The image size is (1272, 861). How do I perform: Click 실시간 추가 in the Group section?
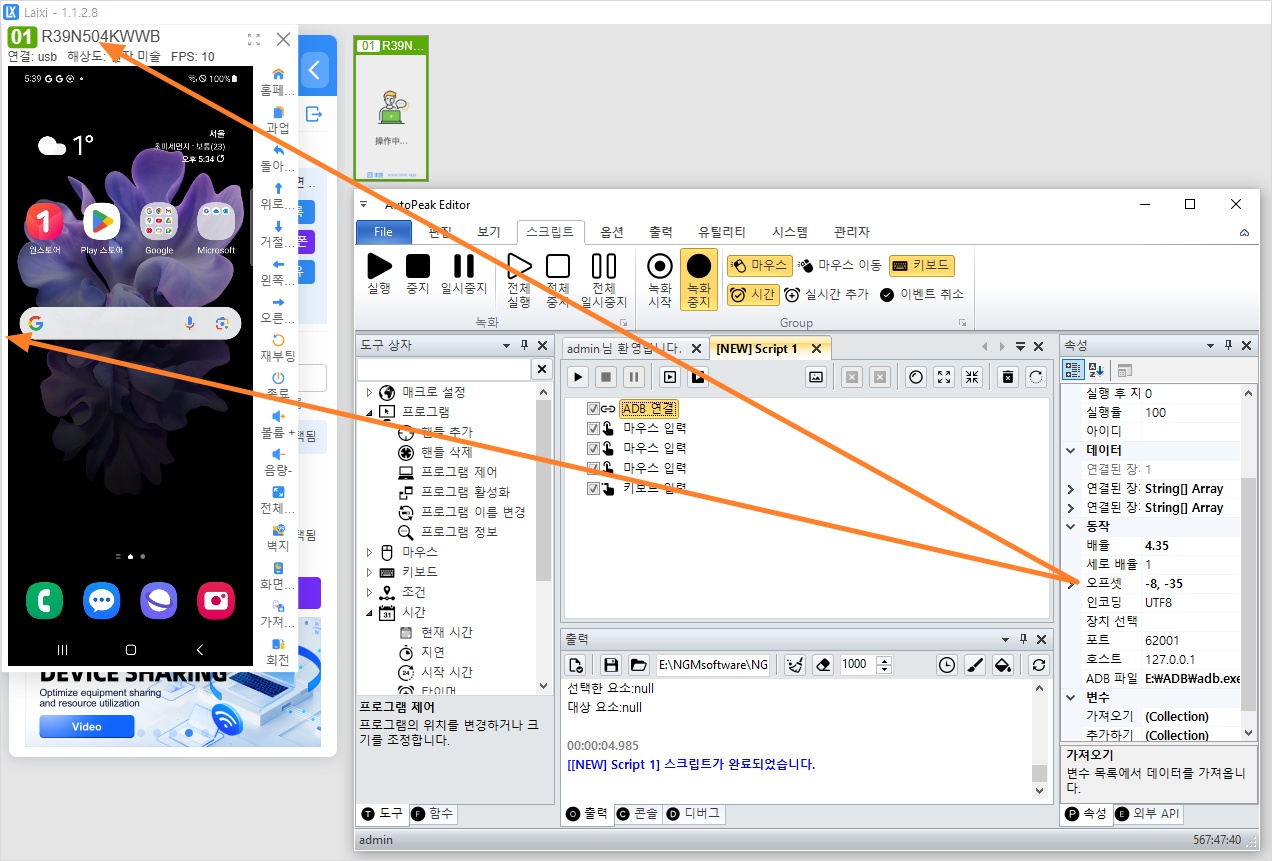(827, 294)
